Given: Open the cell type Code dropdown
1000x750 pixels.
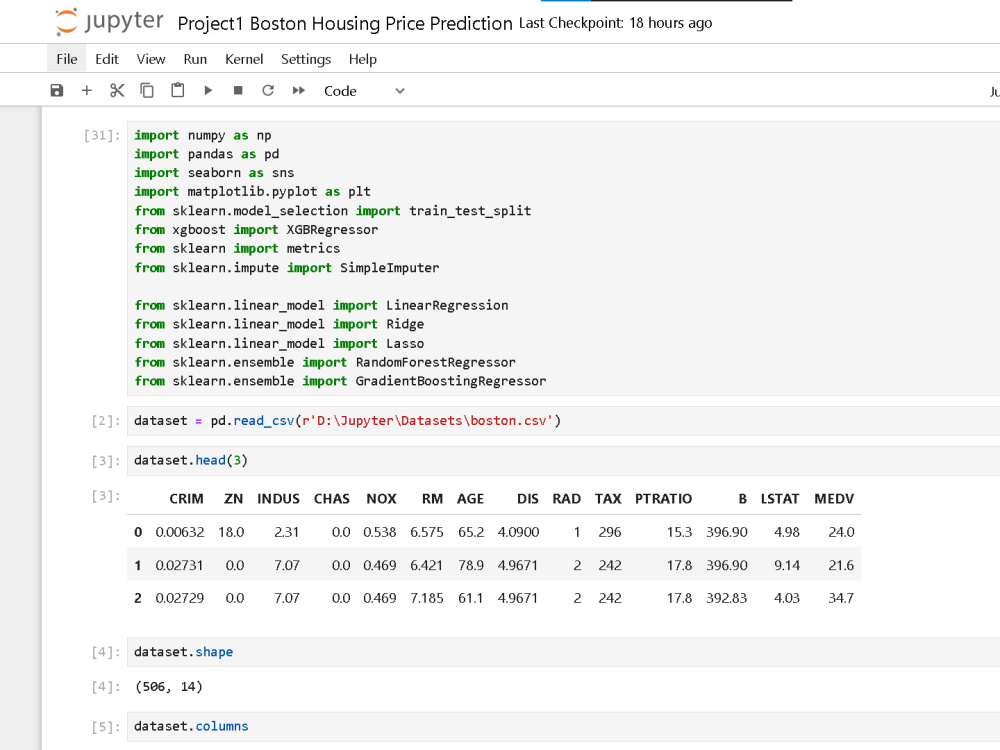Looking at the screenshot, I should [364, 91].
